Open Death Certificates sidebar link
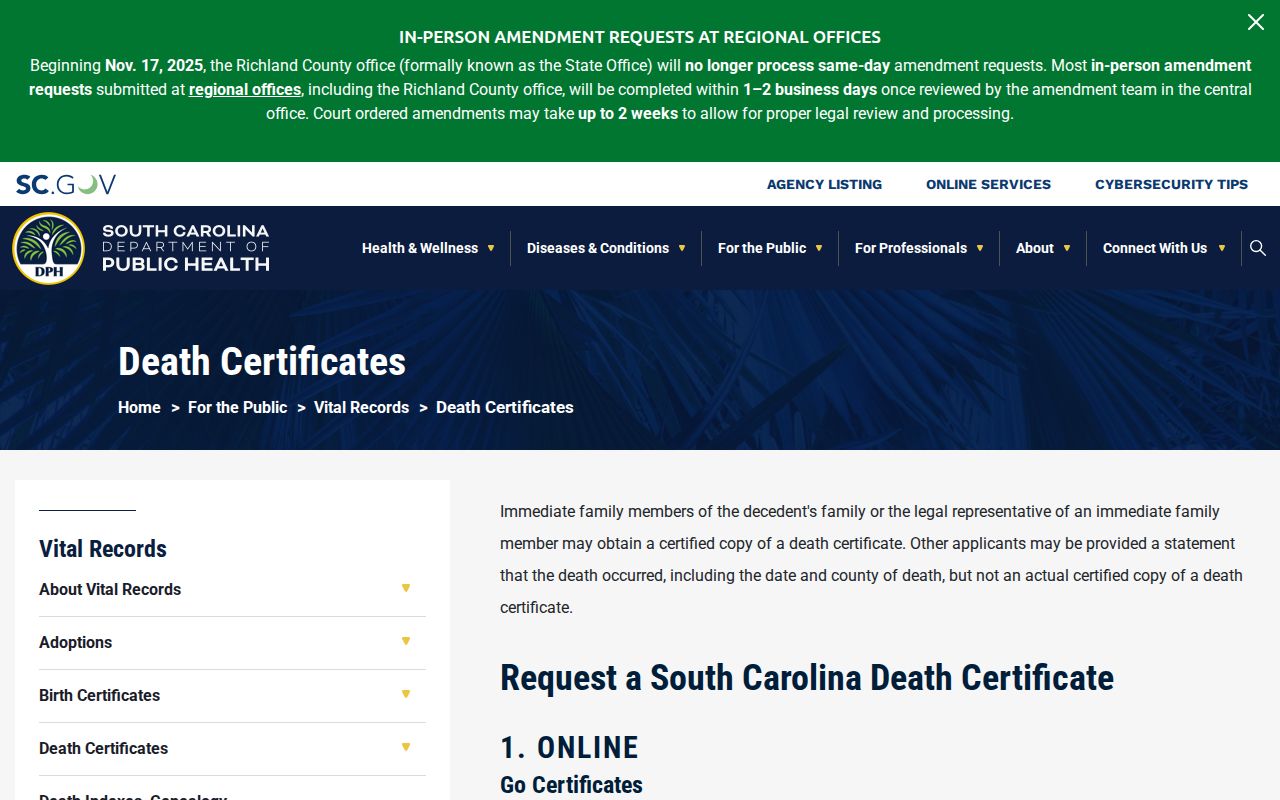Image resolution: width=1280 pixels, height=800 pixels. point(103,748)
